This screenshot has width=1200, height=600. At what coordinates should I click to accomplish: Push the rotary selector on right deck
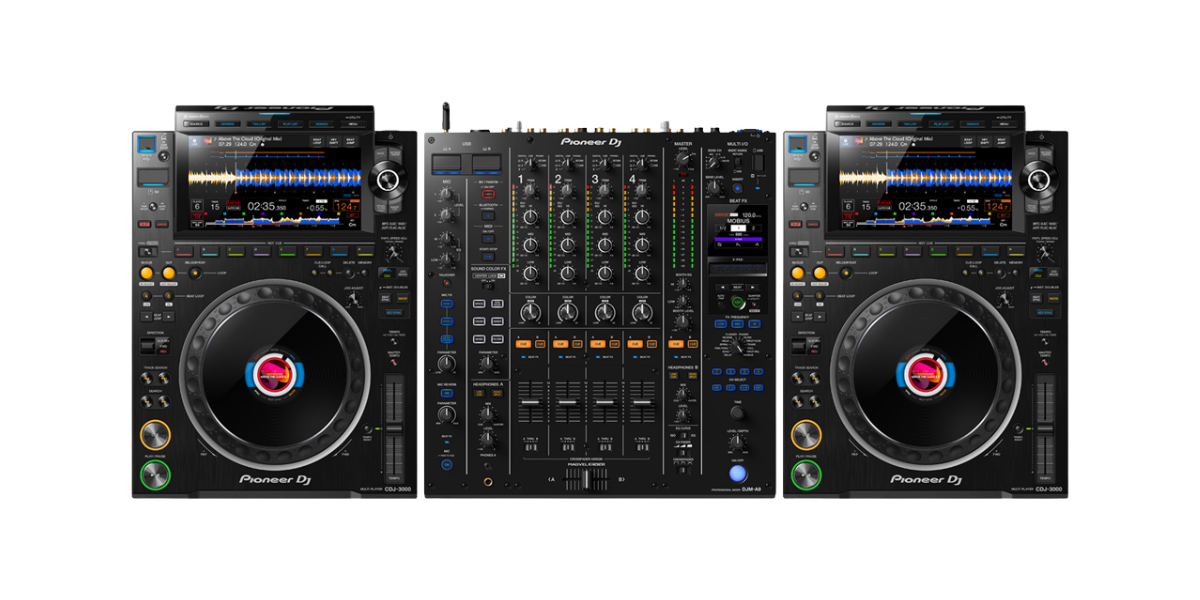[x=1039, y=180]
